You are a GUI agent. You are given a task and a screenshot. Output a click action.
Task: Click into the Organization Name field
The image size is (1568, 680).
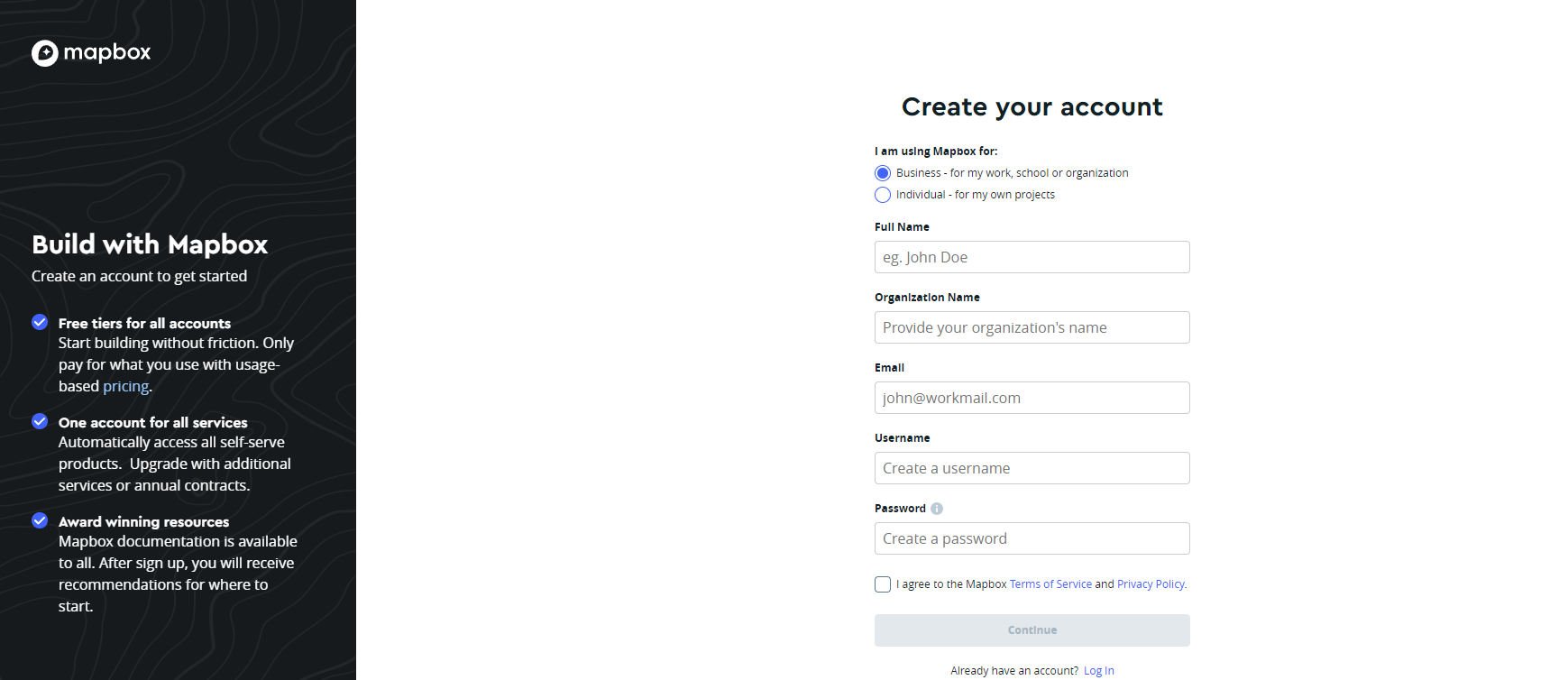1032,327
